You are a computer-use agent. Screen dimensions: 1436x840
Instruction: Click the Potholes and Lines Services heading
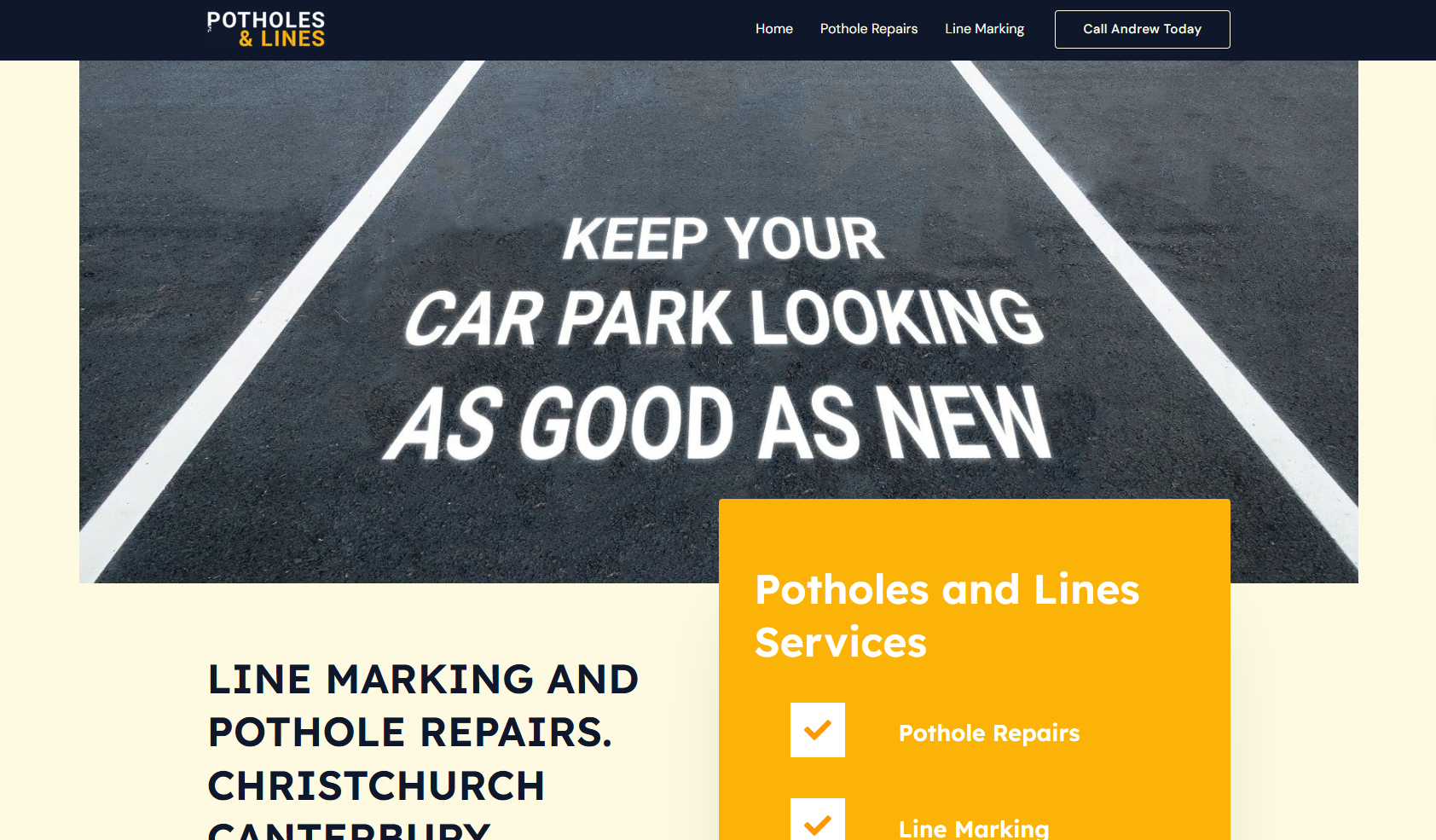point(947,616)
